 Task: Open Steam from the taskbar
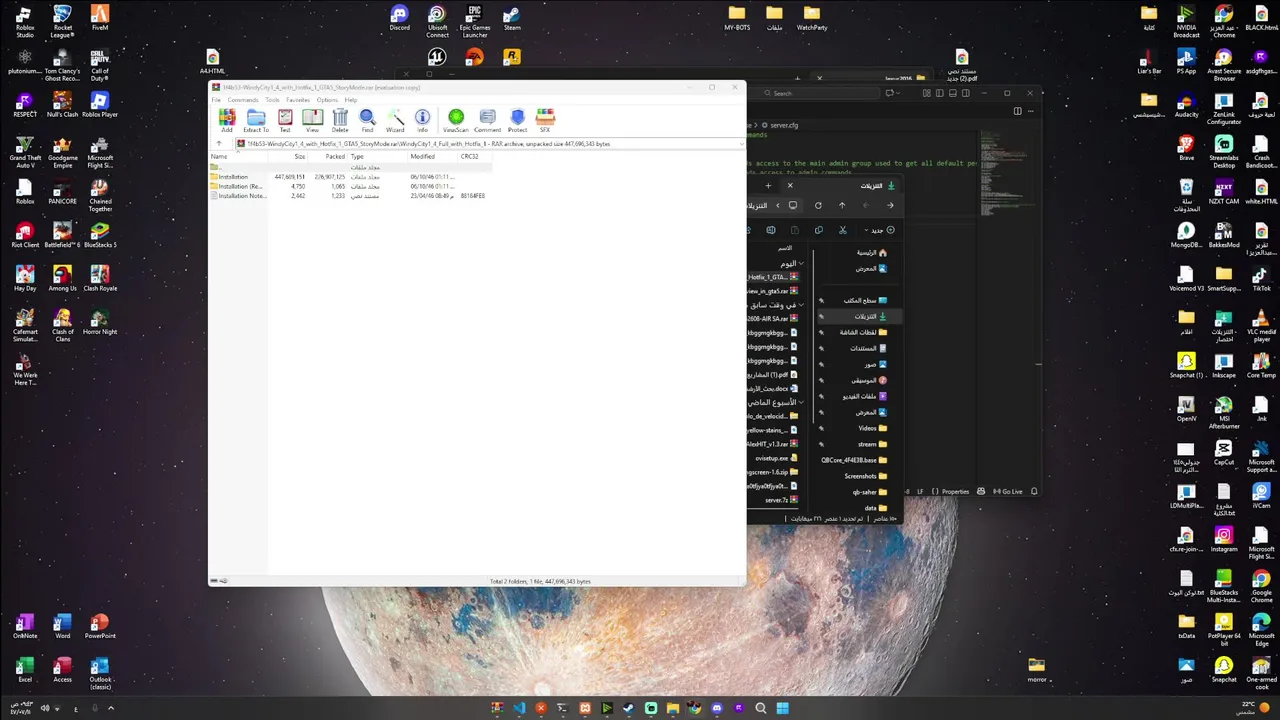coord(628,708)
